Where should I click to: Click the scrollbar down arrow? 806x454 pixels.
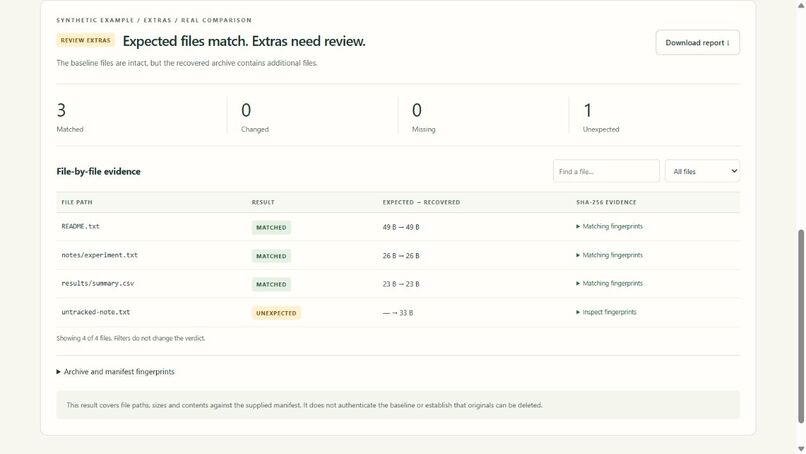coord(801,449)
